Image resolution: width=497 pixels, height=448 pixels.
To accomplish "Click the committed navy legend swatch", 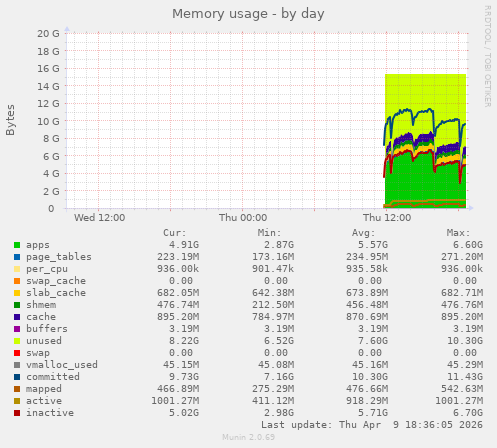I will pyautogui.click(x=17, y=377).
